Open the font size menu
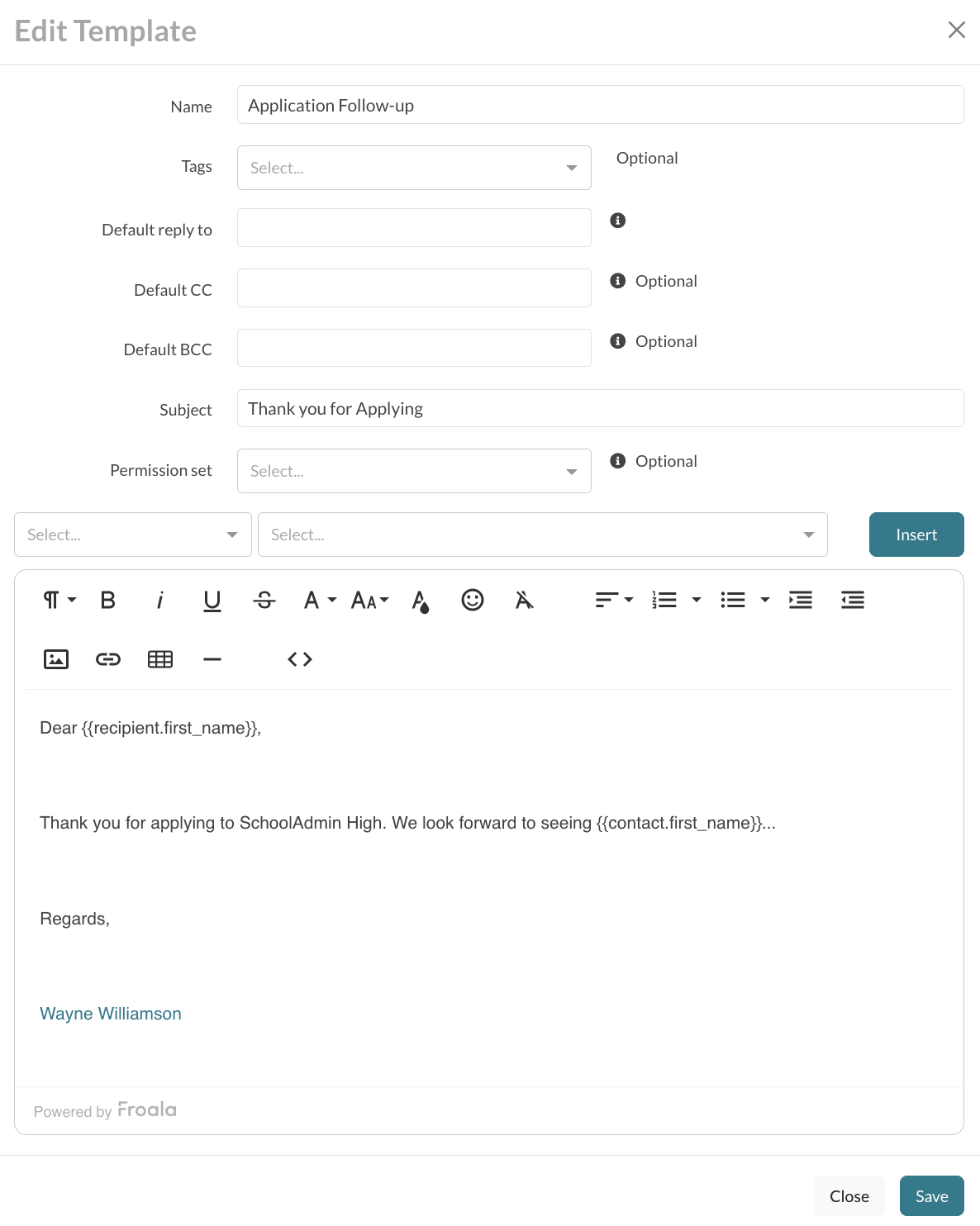This screenshot has width=980, height=1226. click(369, 601)
